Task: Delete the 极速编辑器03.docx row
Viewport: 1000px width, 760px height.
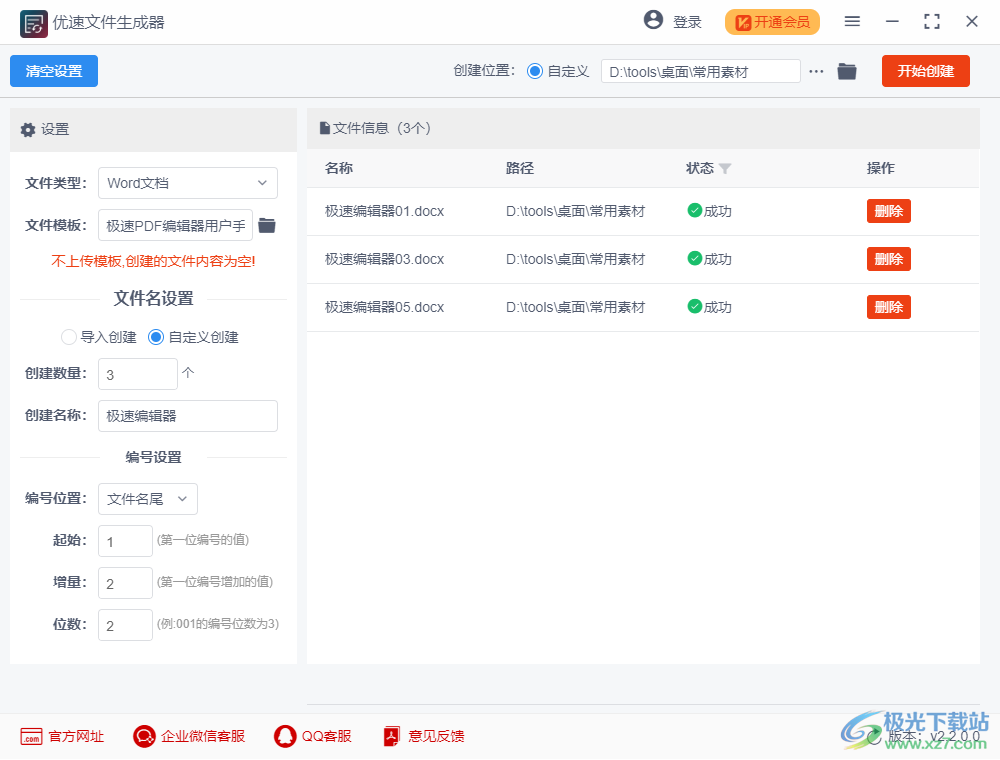Action: click(x=888, y=259)
